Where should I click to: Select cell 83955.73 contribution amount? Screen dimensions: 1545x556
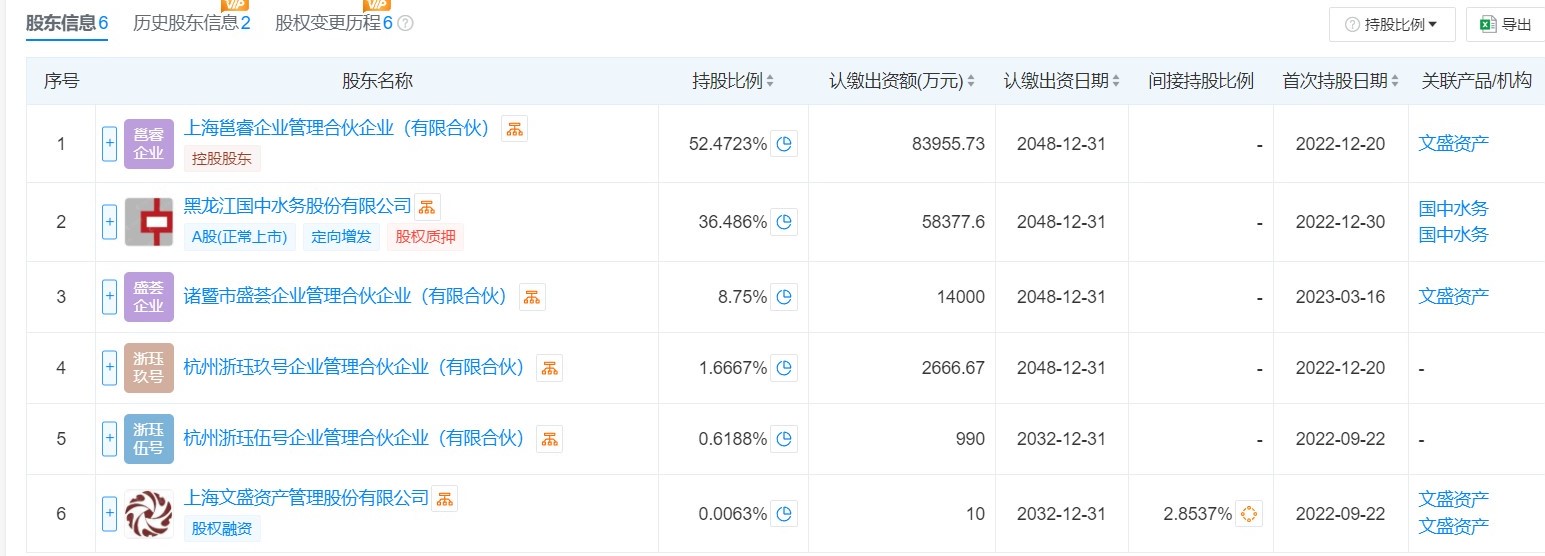coord(949,144)
